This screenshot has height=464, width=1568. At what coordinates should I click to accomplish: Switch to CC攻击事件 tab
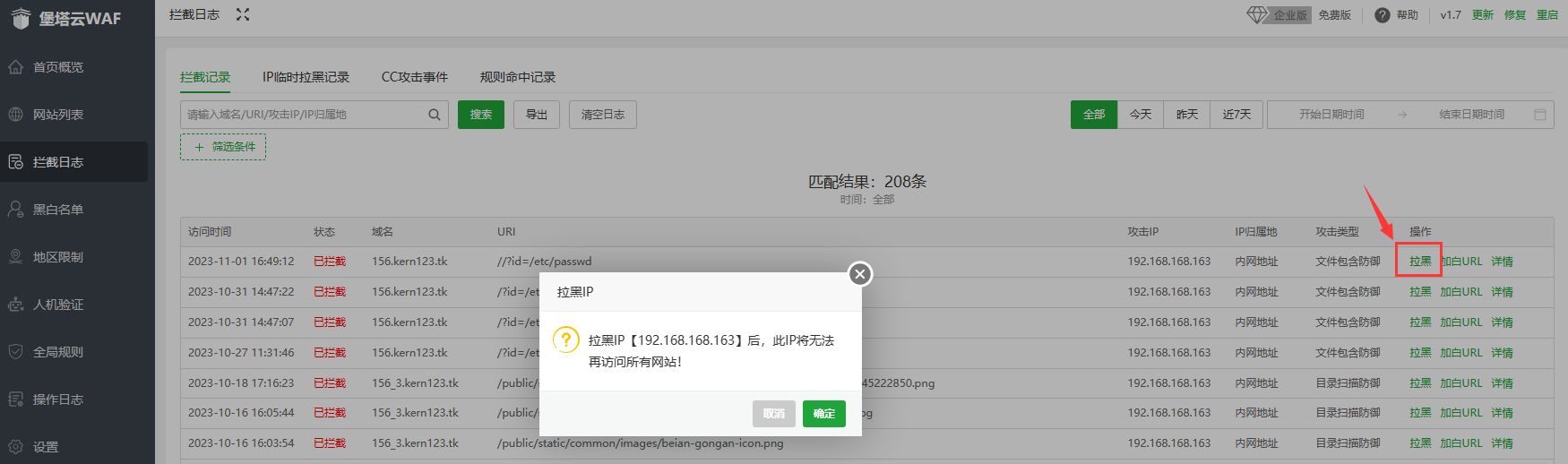coord(414,77)
